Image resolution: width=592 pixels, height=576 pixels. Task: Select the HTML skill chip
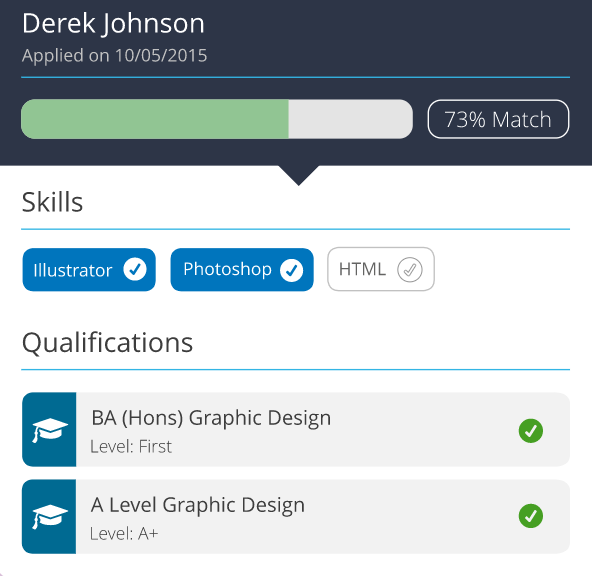click(381, 269)
